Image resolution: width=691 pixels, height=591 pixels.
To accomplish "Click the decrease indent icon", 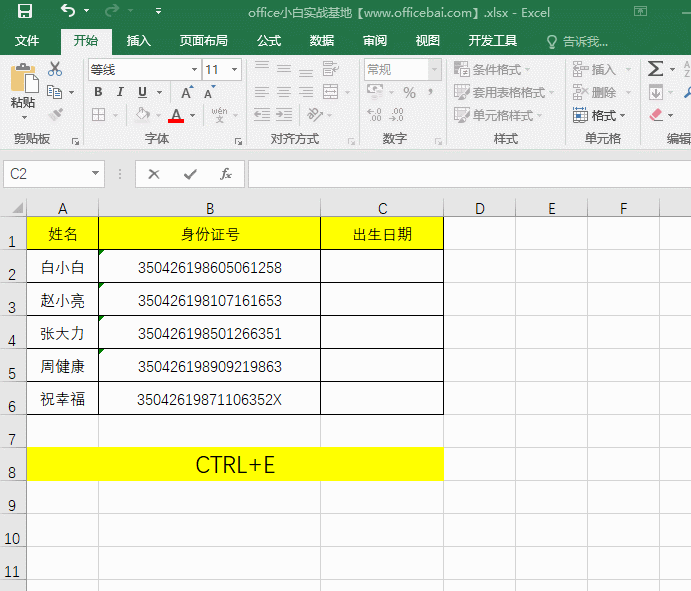I will pyautogui.click(x=262, y=115).
